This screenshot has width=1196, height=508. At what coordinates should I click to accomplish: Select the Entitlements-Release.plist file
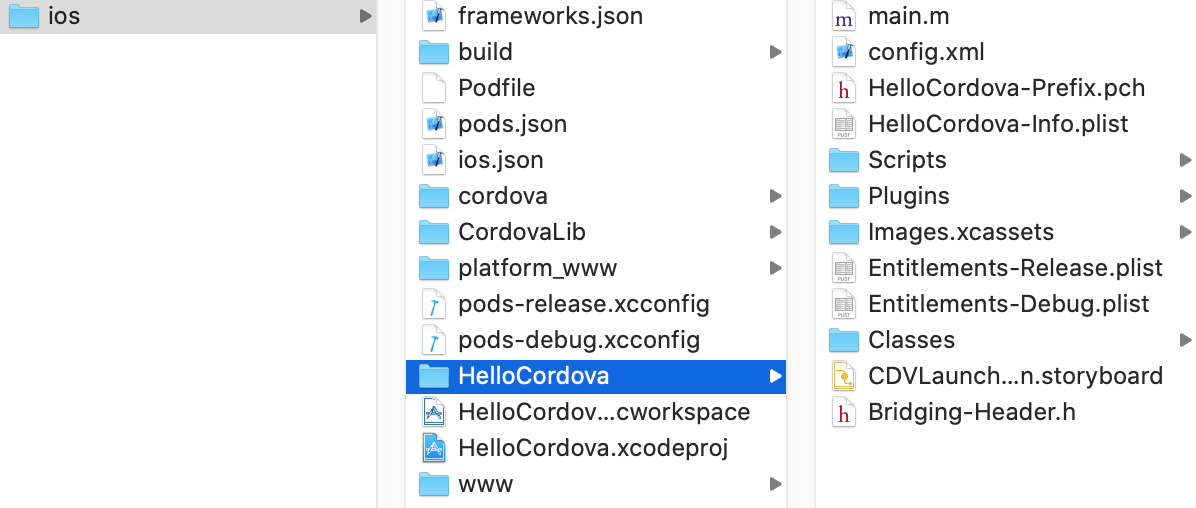click(1014, 268)
